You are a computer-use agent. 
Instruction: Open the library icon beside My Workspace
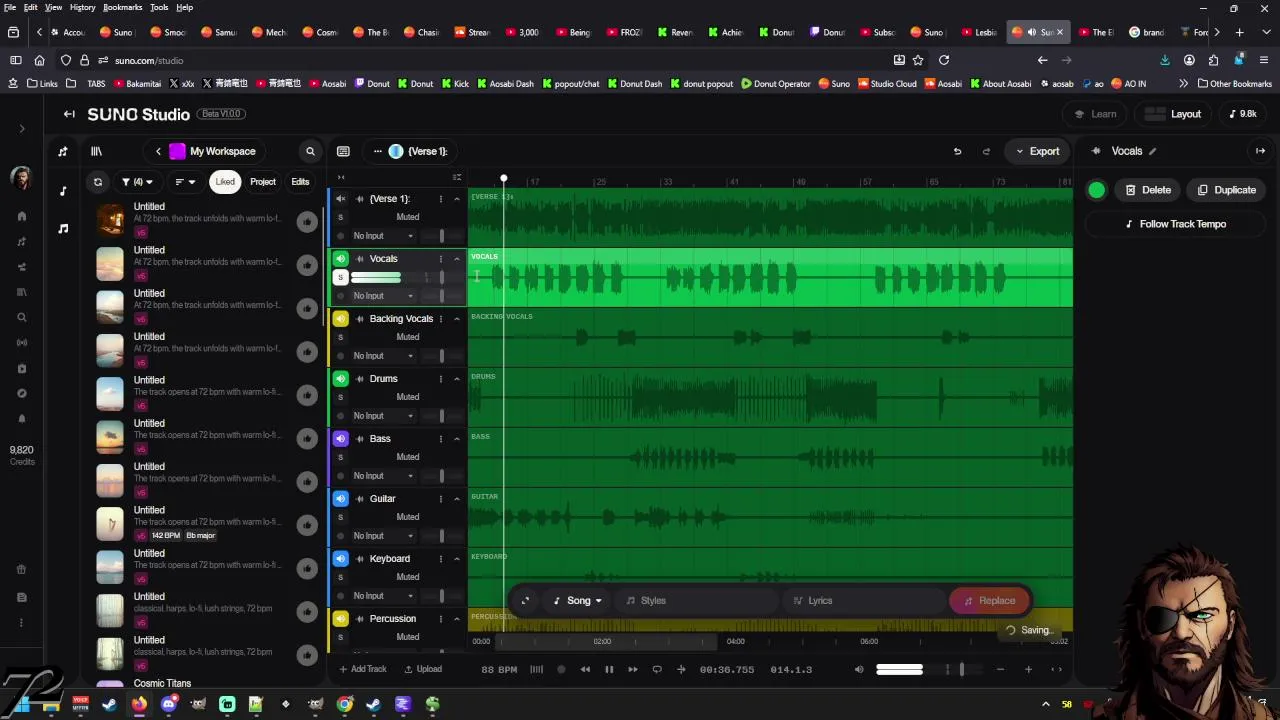point(96,151)
